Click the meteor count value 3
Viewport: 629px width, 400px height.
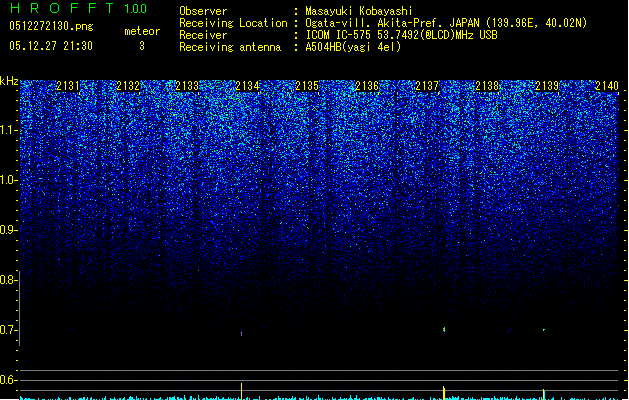(x=142, y=46)
